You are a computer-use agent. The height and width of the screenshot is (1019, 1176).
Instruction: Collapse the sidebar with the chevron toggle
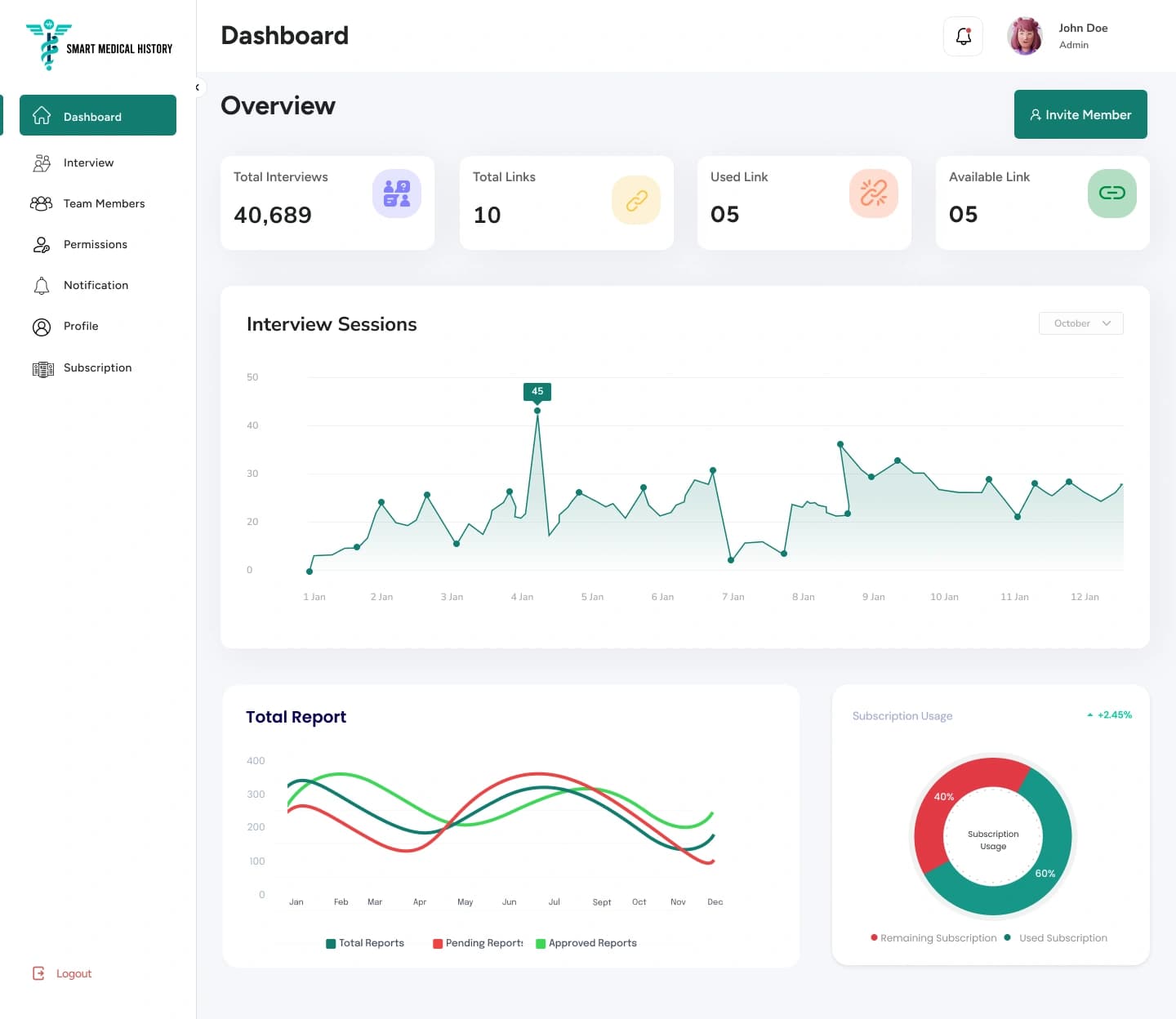197,87
